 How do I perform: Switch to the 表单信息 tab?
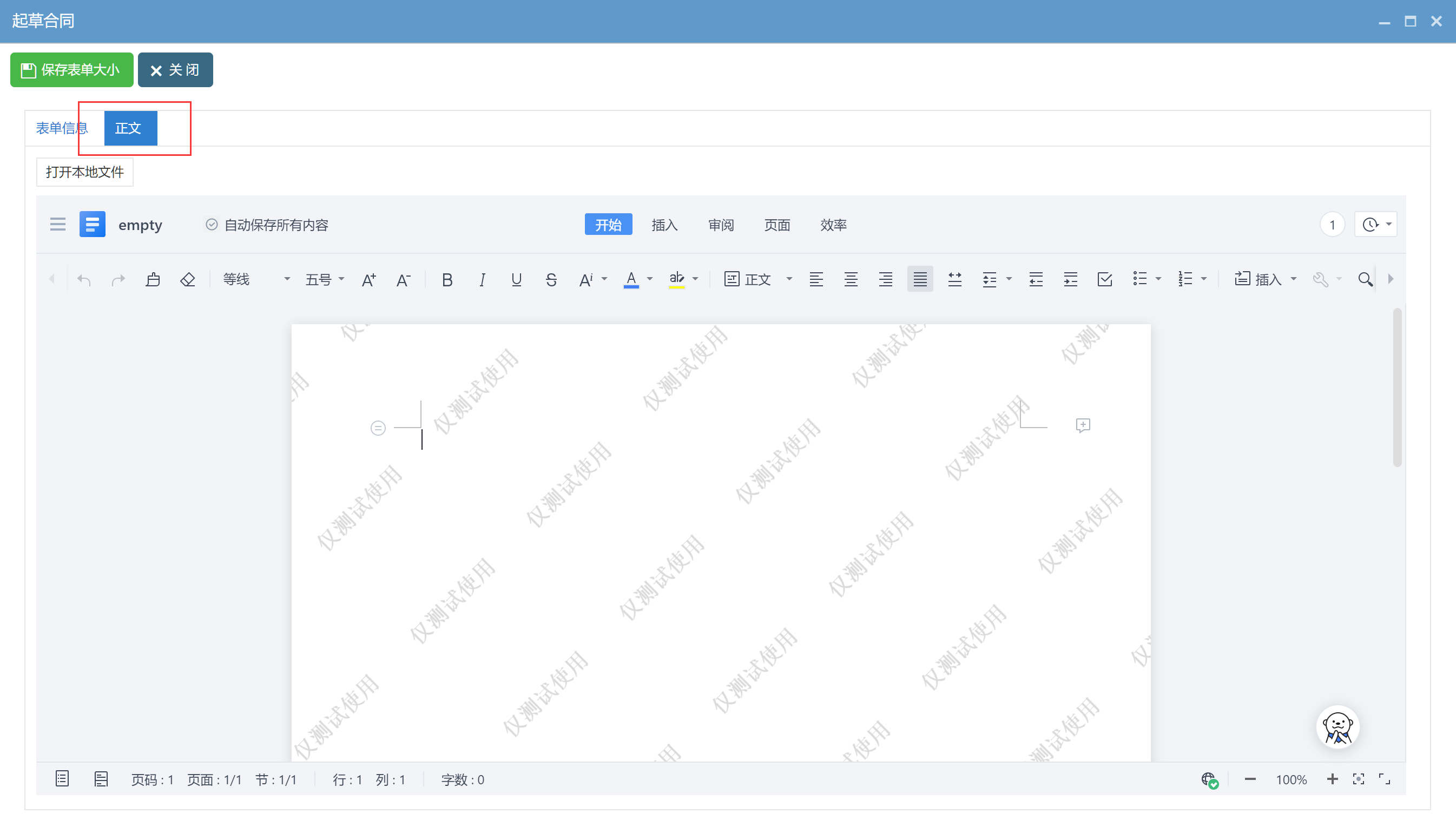point(62,128)
